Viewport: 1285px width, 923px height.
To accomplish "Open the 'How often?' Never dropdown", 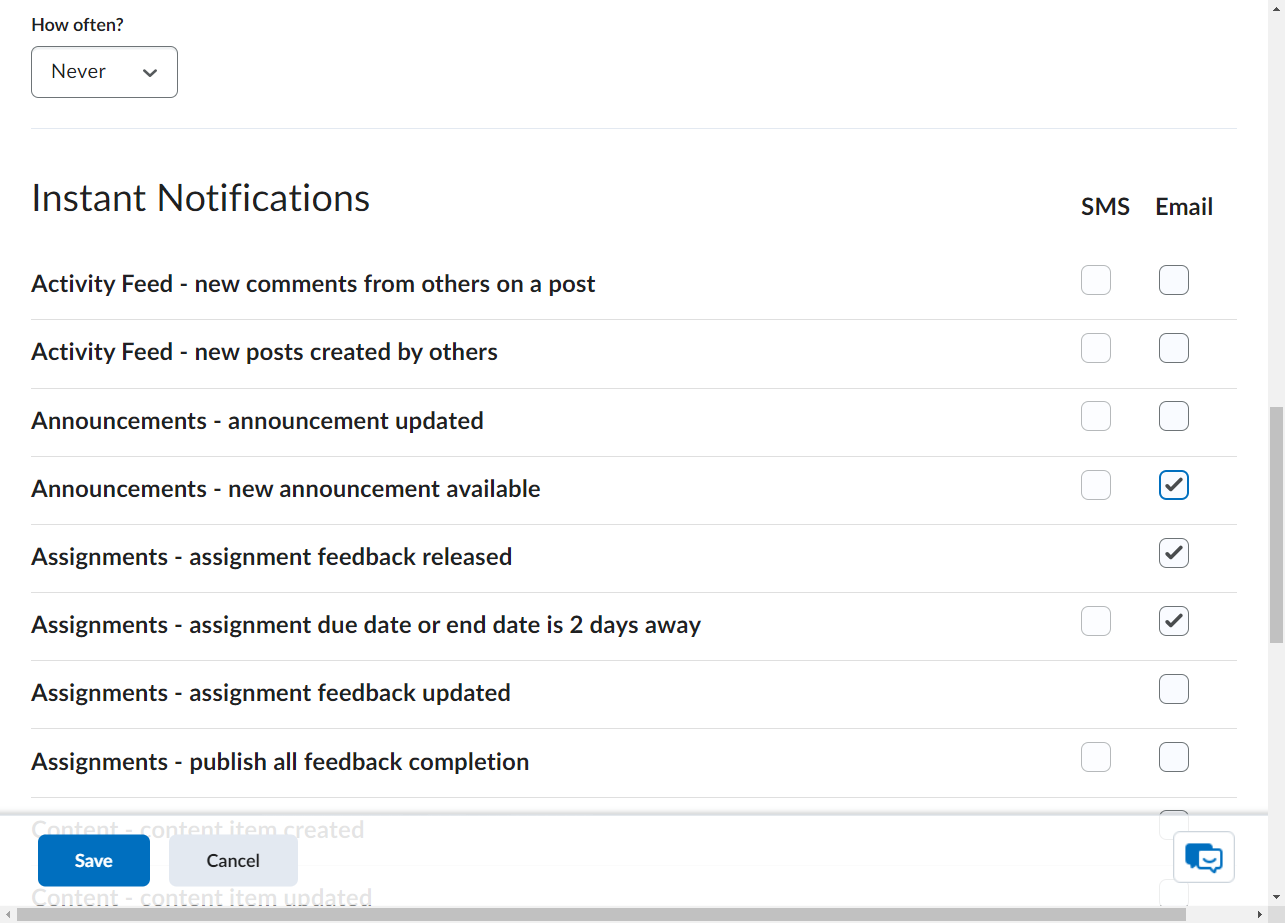I will 104,72.
